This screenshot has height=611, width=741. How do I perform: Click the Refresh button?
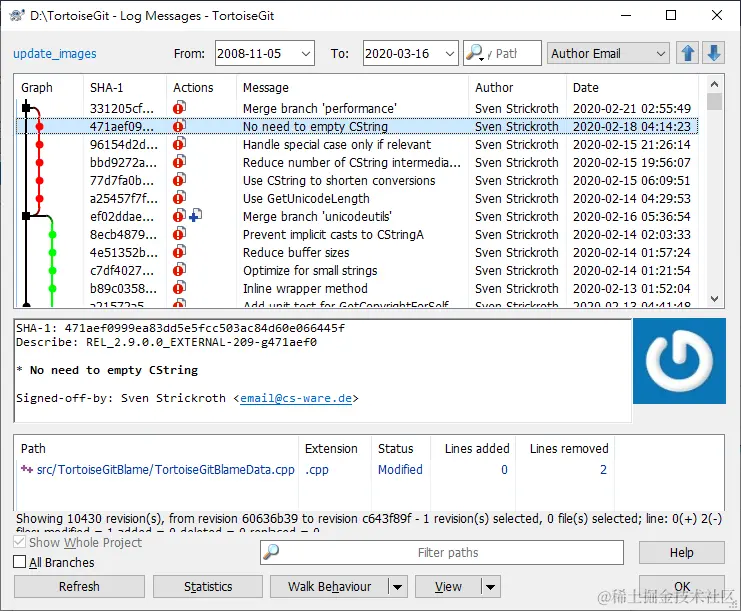click(x=79, y=586)
